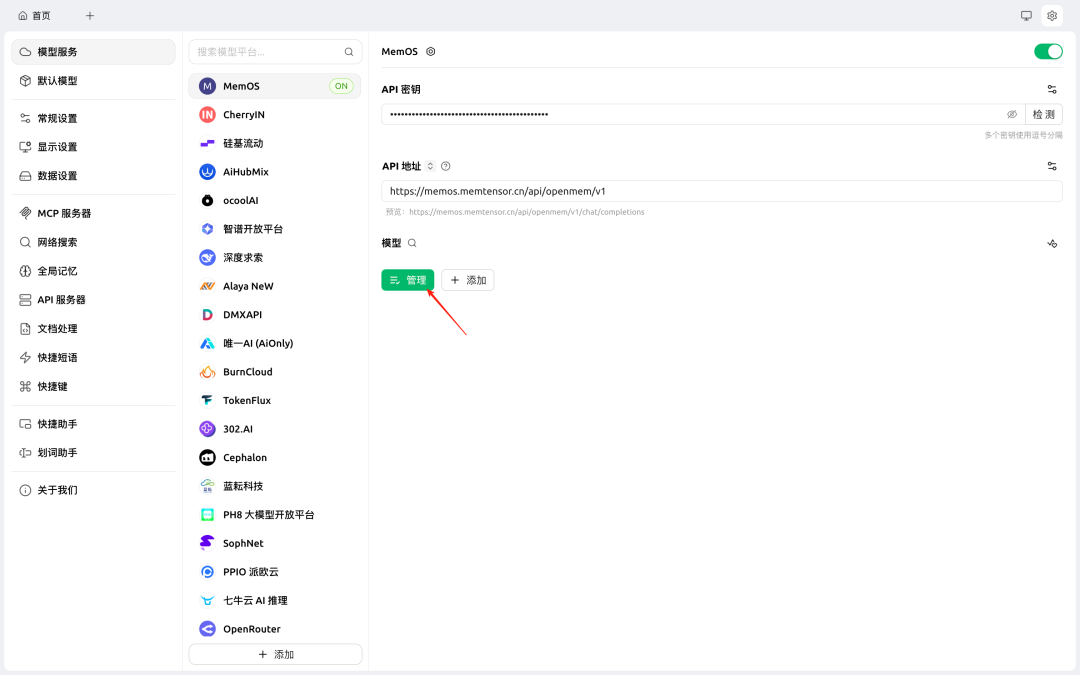The height and width of the screenshot is (675, 1080).
Task: Toggle the MemOS provider enable switch
Action: pyautogui.click(x=1048, y=52)
